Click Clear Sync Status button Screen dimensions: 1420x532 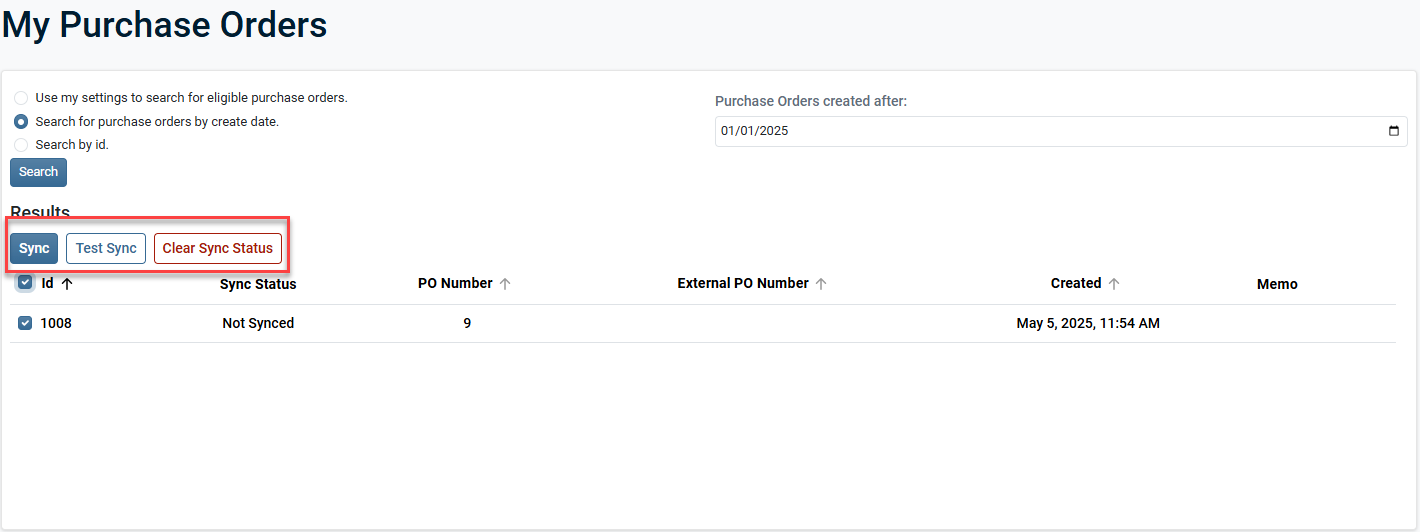[x=218, y=249]
